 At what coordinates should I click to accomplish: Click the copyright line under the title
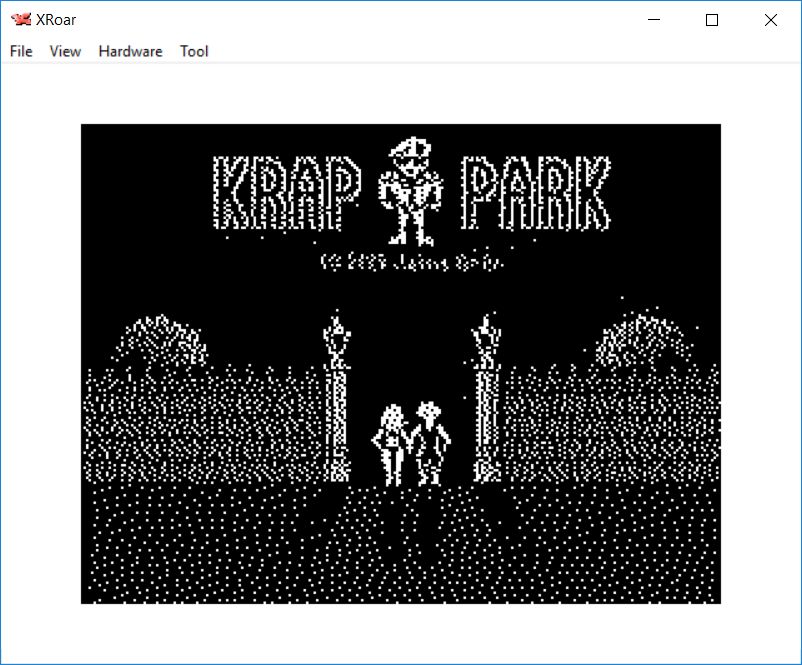pyautogui.click(x=412, y=262)
